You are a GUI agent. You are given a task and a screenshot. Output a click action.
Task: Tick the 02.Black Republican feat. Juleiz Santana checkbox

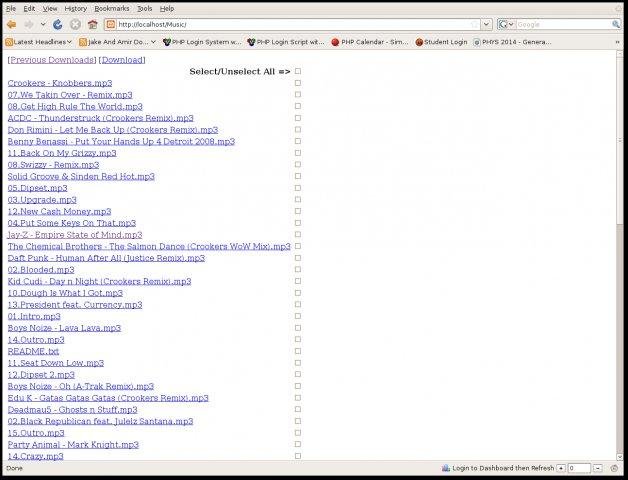point(298,421)
